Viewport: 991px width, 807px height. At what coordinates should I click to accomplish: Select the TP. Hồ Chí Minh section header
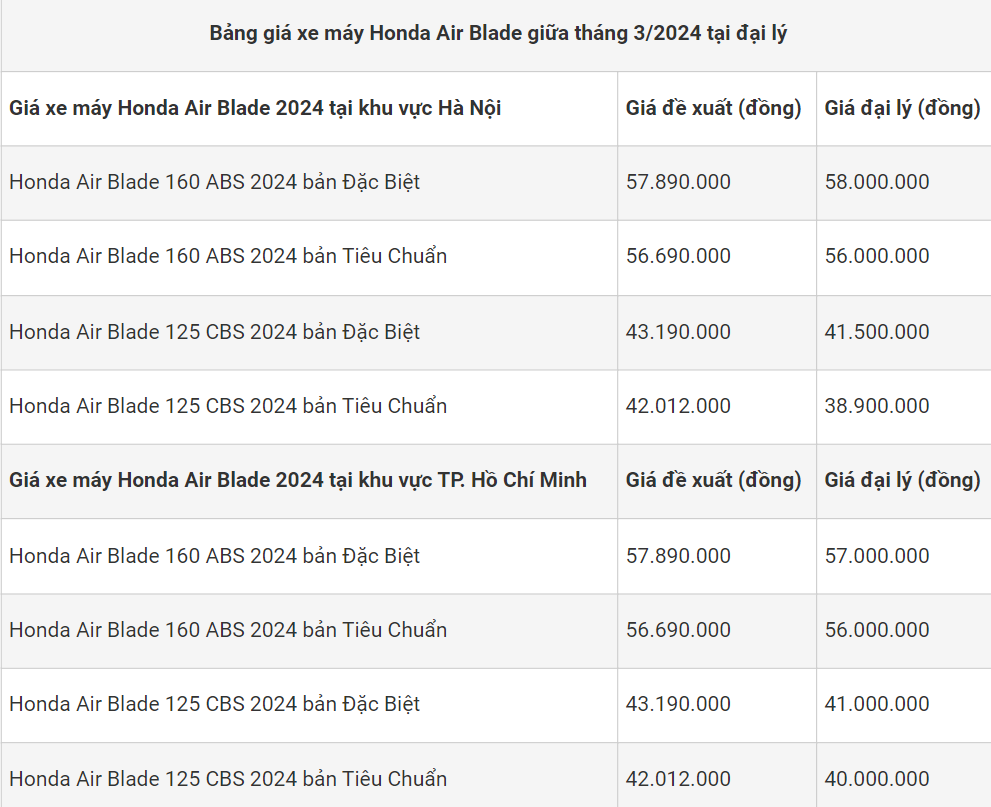[x=298, y=480]
